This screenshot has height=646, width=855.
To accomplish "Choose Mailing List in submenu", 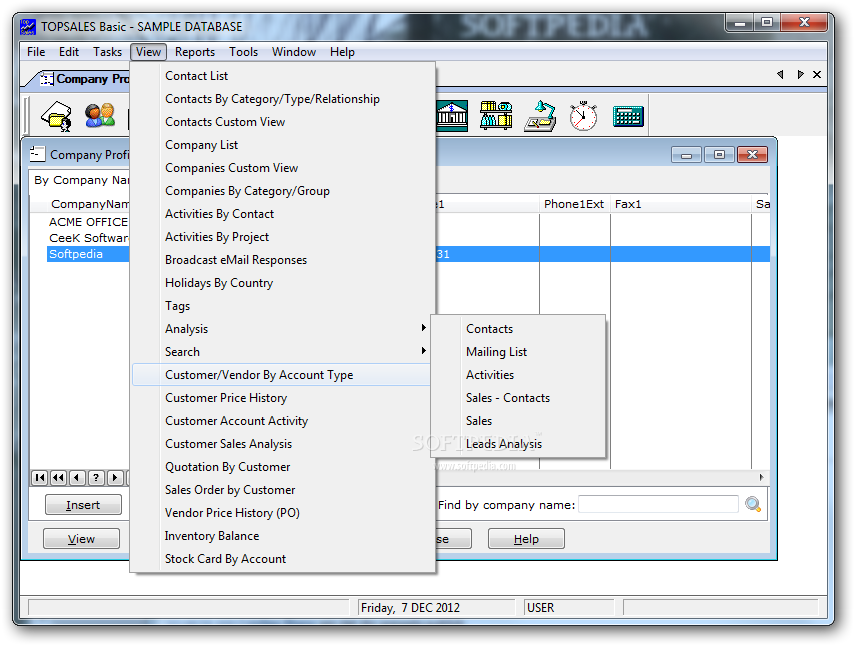I will tap(518, 352).
